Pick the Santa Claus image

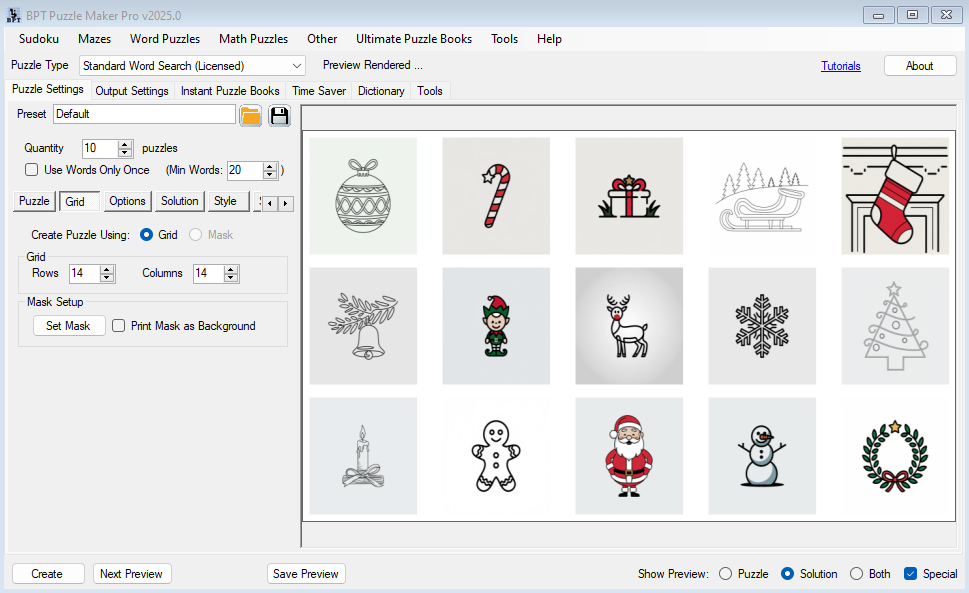pyautogui.click(x=629, y=456)
